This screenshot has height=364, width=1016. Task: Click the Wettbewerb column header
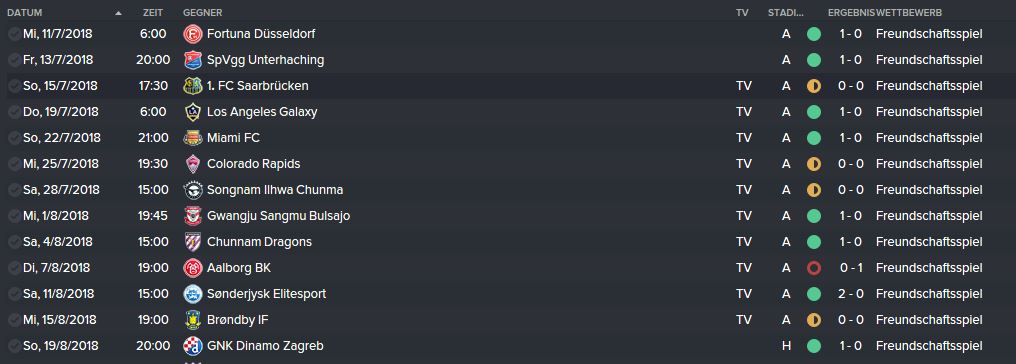pos(908,13)
